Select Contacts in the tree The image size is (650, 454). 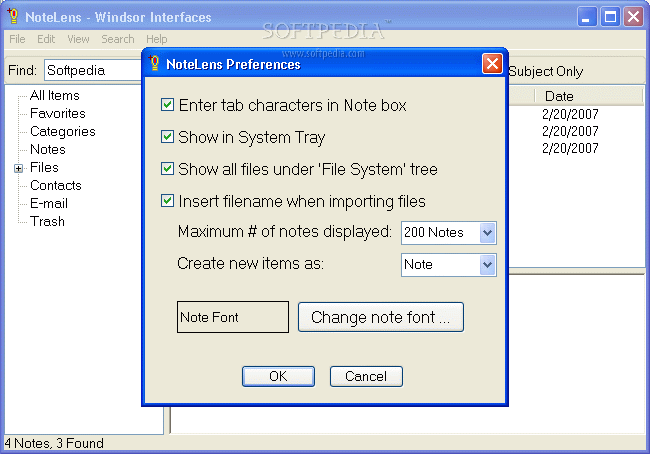point(56,185)
